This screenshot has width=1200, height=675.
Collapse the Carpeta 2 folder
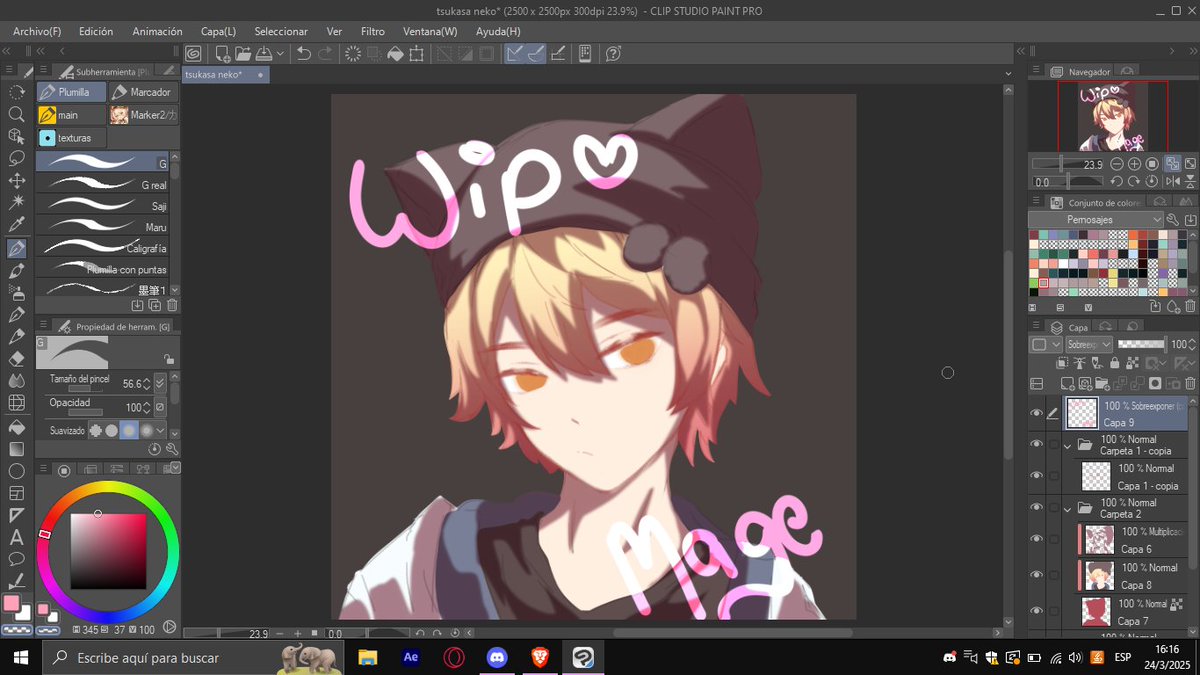point(1069,507)
